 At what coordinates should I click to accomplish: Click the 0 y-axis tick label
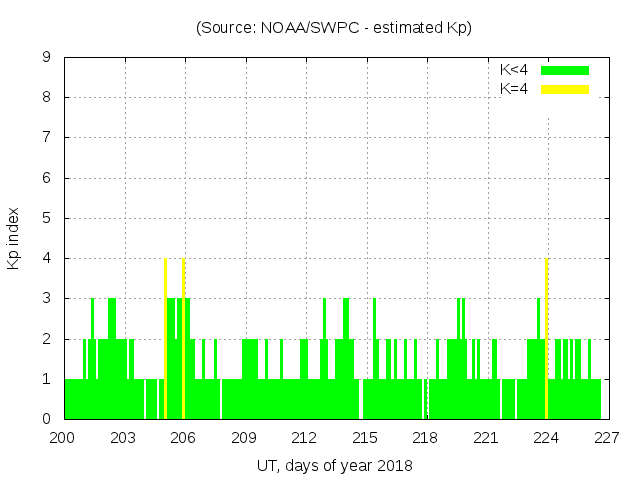click(x=46, y=419)
